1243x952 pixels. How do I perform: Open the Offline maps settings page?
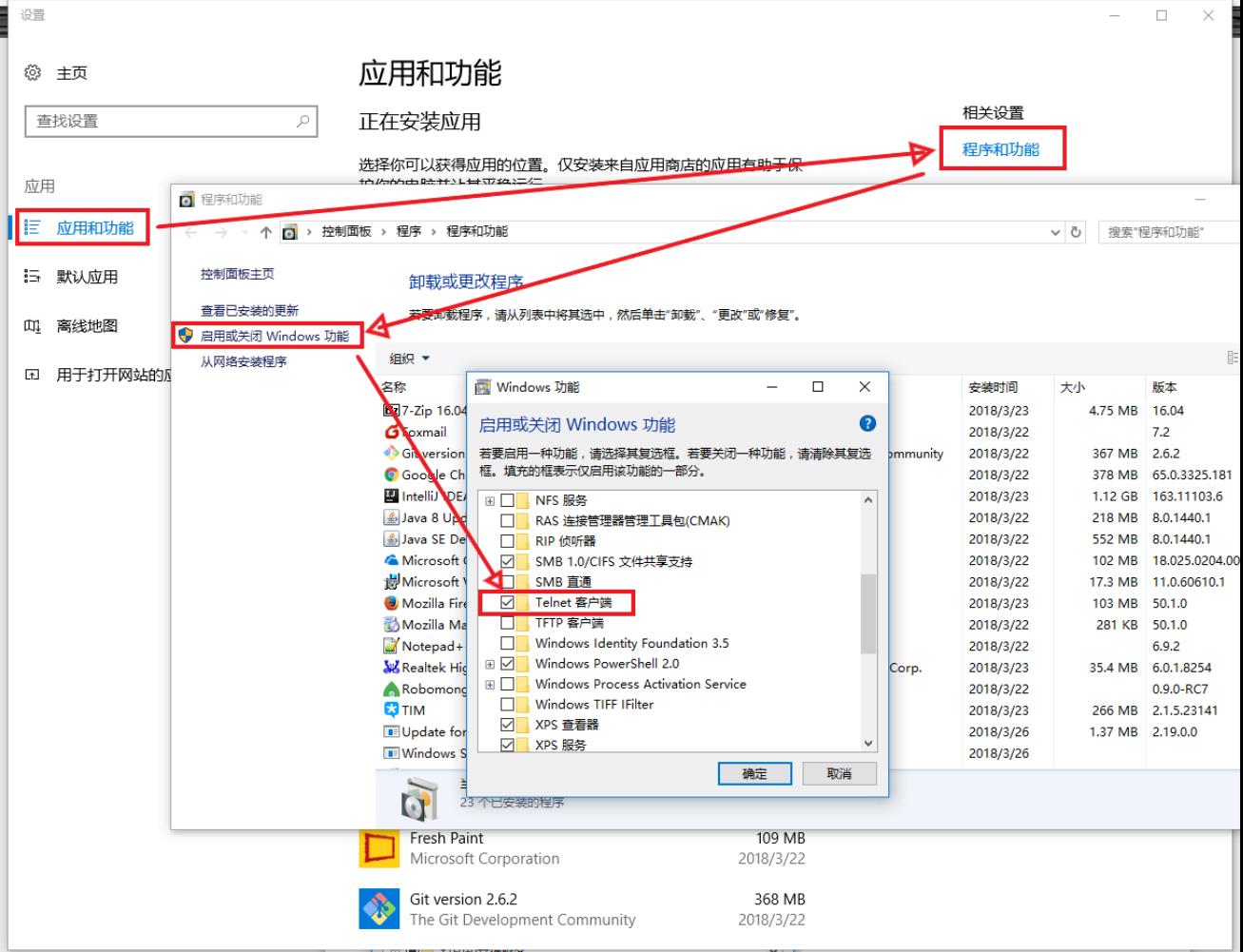[x=87, y=326]
